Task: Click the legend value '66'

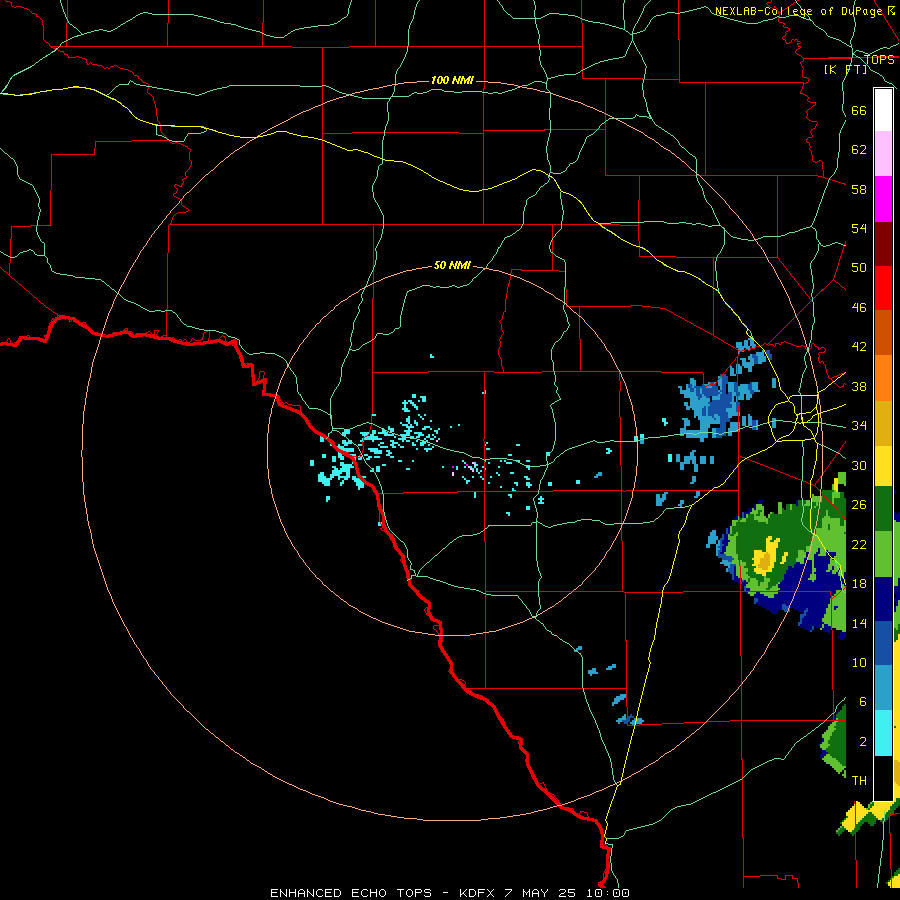Action: (x=859, y=110)
